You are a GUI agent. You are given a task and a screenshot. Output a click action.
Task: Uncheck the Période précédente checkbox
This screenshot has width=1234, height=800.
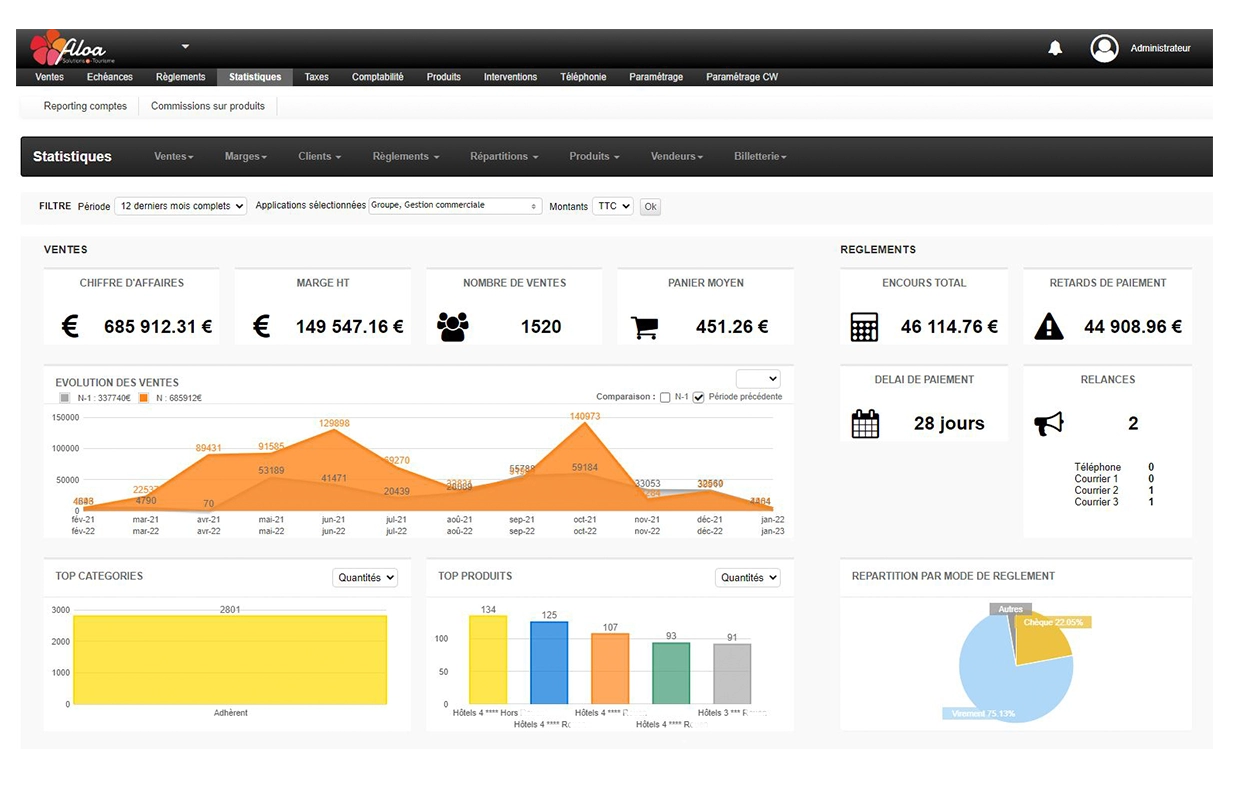click(x=699, y=397)
